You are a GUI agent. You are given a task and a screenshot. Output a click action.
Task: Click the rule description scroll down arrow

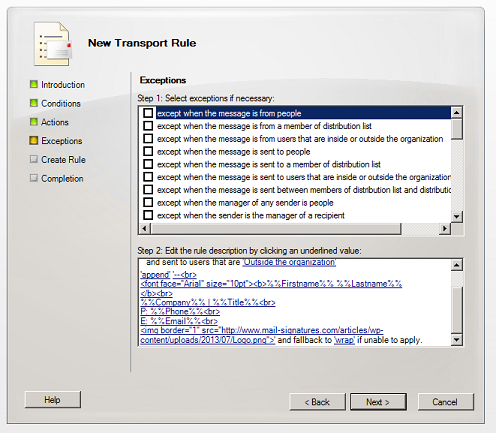tap(456, 340)
